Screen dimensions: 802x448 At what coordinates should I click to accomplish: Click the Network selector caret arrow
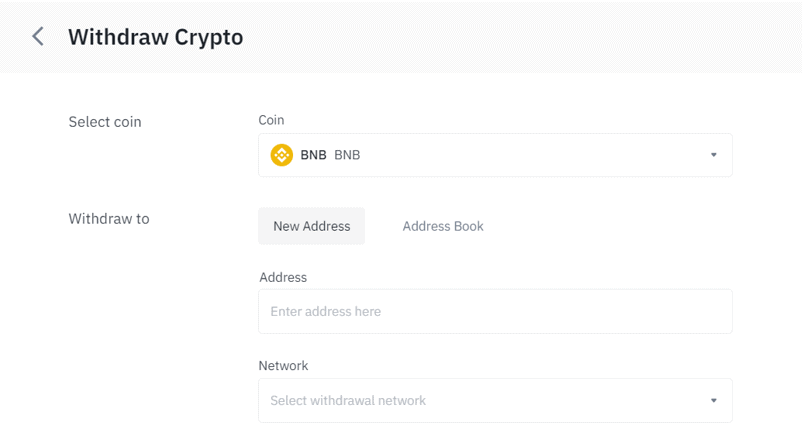(714, 400)
